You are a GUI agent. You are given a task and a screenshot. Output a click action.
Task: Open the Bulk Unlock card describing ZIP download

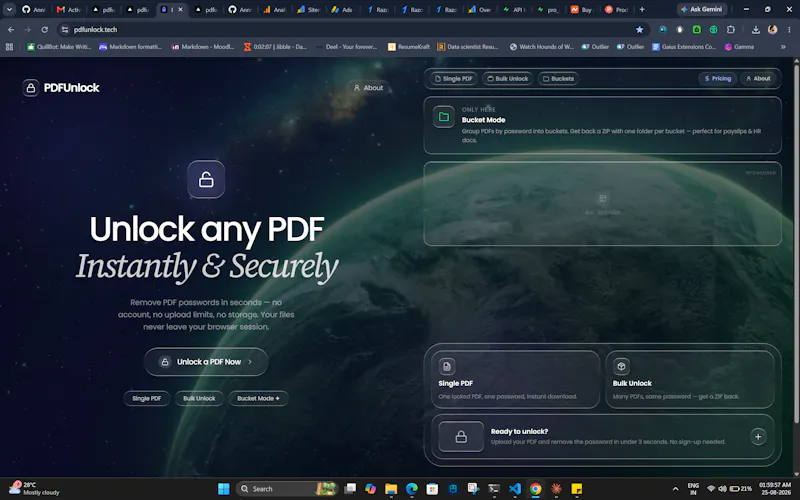click(x=690, y=380)
